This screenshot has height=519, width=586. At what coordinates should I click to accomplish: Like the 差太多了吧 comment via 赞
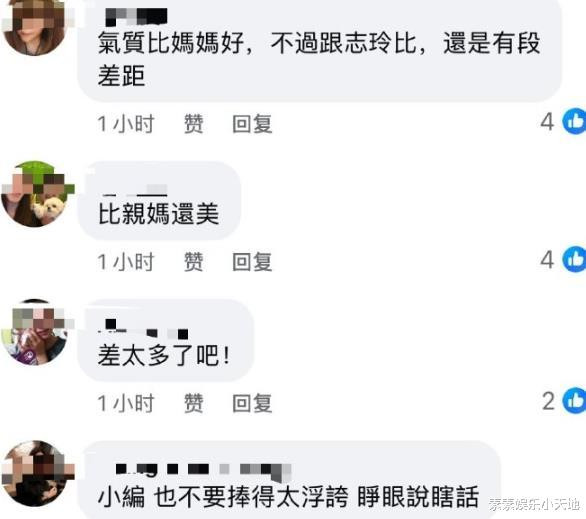(x=194, y=403)
